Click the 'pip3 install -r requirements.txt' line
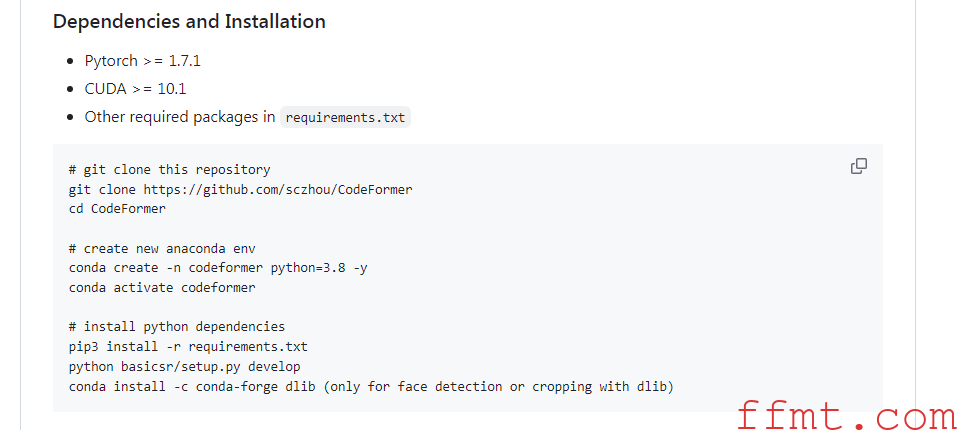The image size is (957, 430). (x=189, y=347)
